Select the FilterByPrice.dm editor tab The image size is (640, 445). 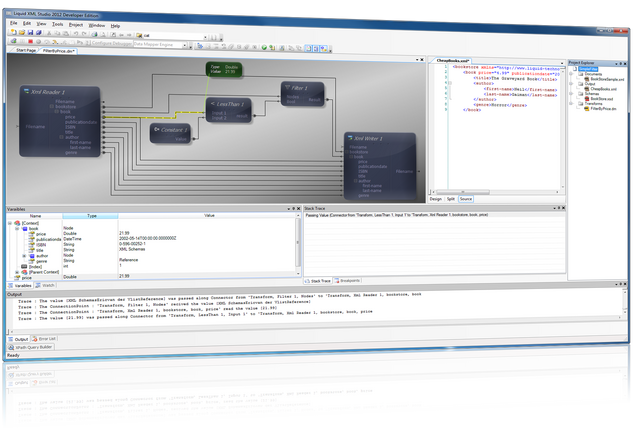pos(59,51)
